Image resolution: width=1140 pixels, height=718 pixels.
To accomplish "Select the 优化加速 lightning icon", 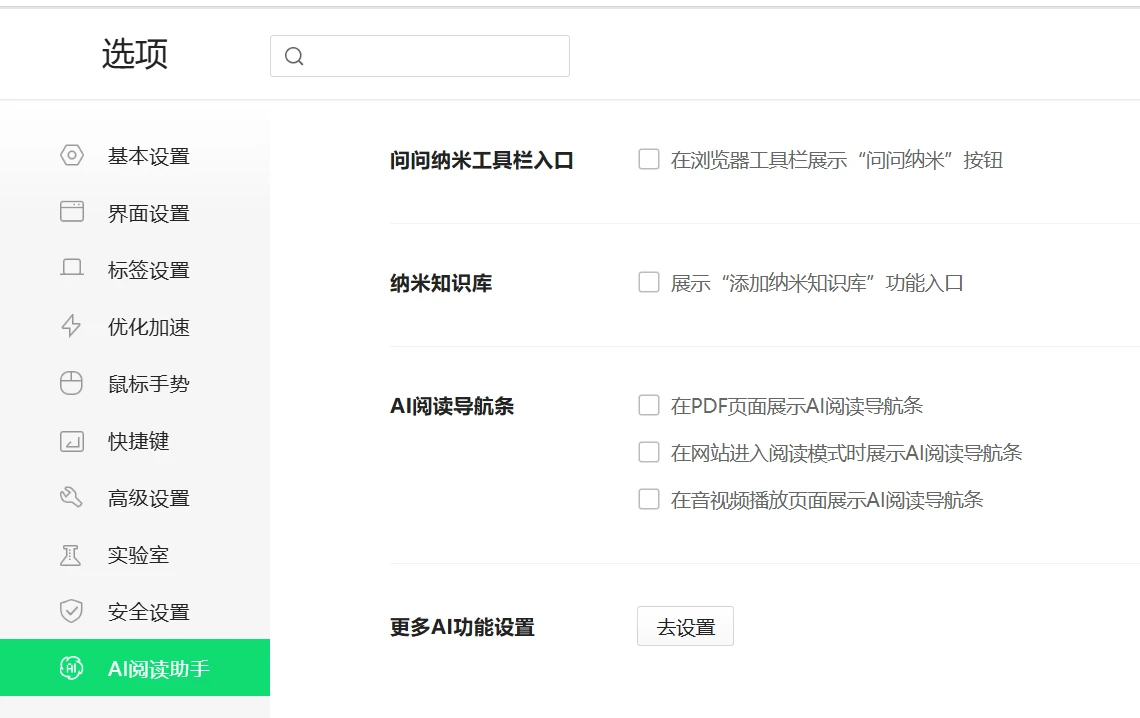I will pos(70,327).
